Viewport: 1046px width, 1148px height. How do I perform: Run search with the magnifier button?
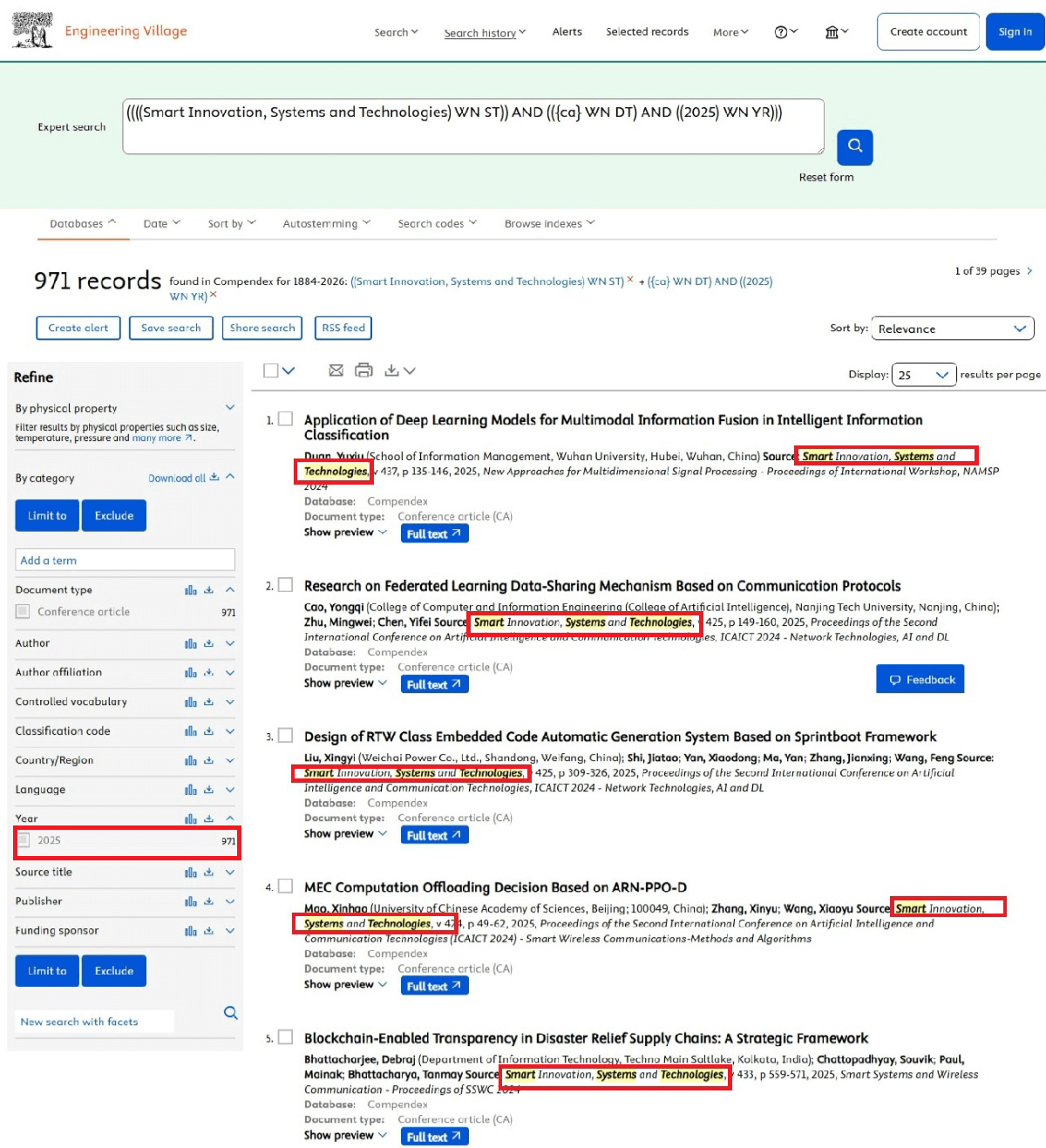click(854, 146)
